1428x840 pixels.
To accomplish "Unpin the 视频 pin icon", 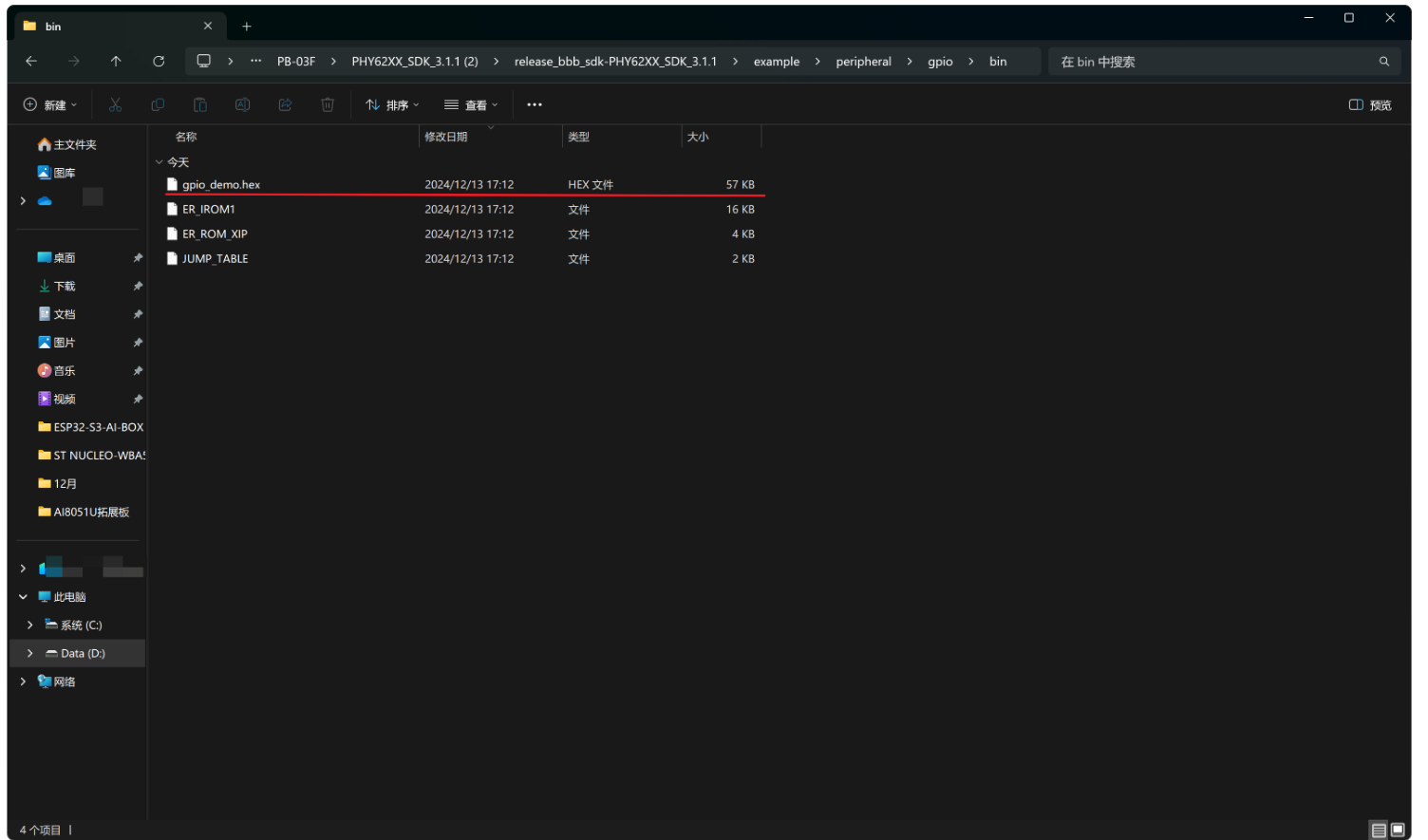I will pos(138,399).
